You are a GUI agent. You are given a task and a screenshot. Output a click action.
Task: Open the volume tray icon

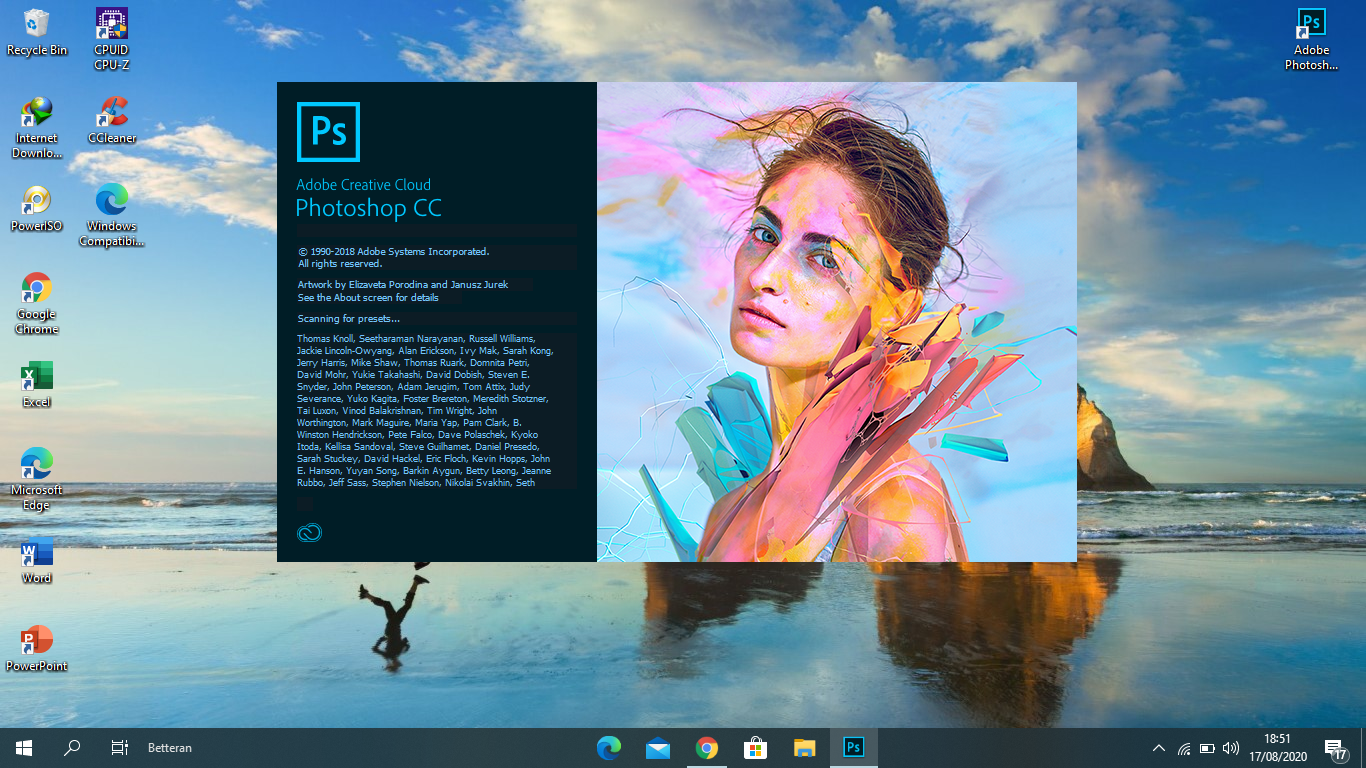[1231, 748]
